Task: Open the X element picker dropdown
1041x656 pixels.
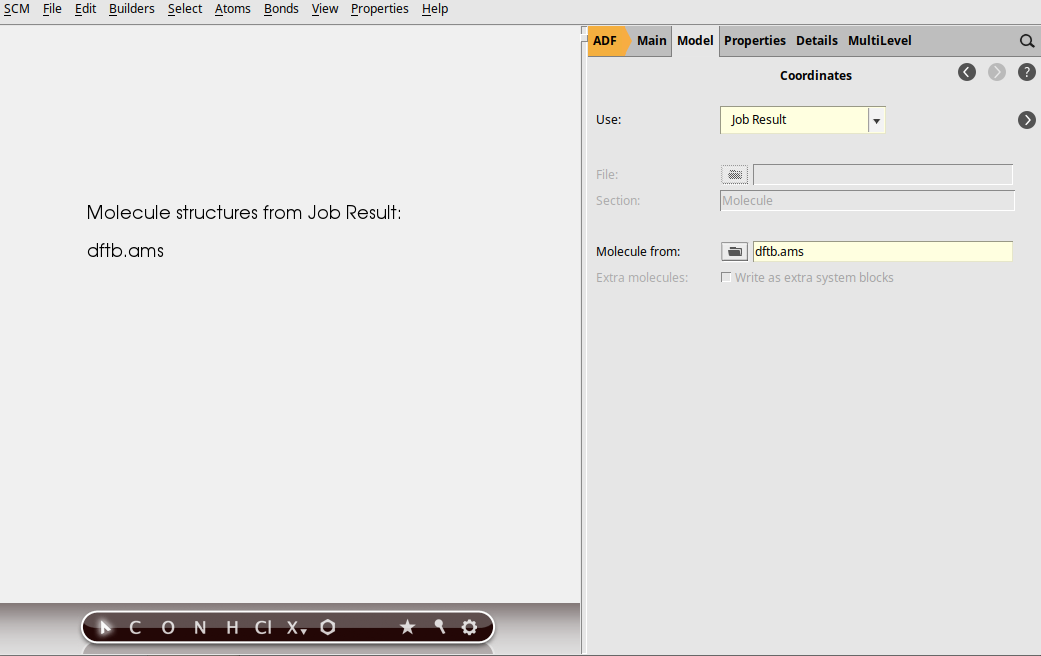Action: click(x=296, y=628)
